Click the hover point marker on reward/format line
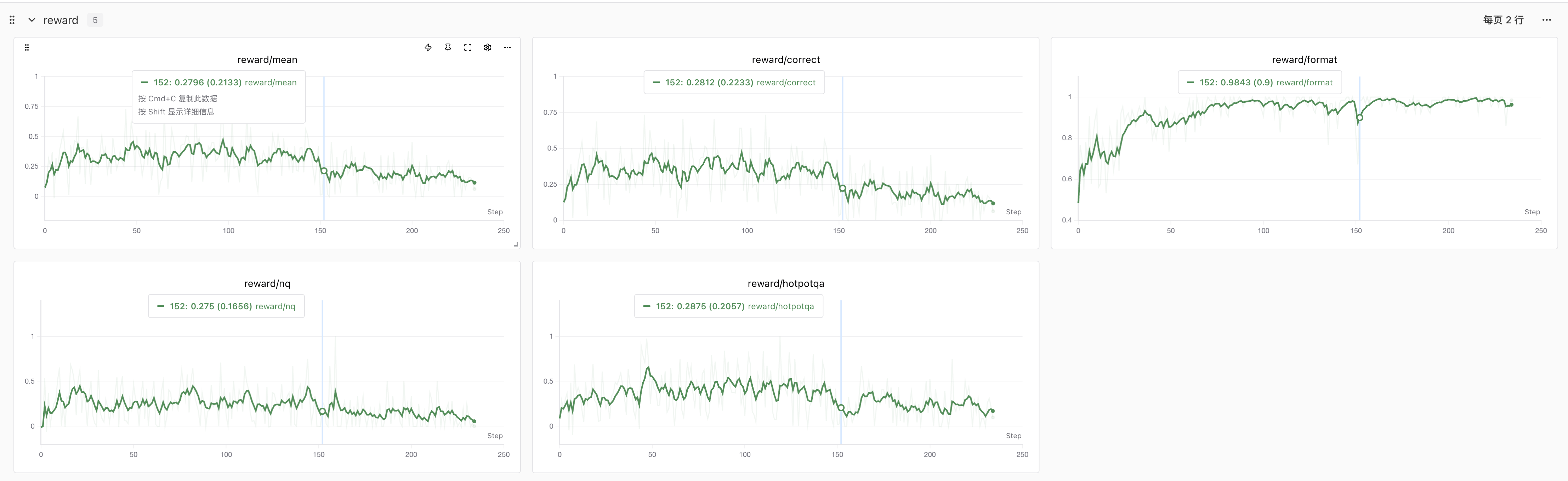The width and height of the screenshot is (1568, 481). (1360, 118)
